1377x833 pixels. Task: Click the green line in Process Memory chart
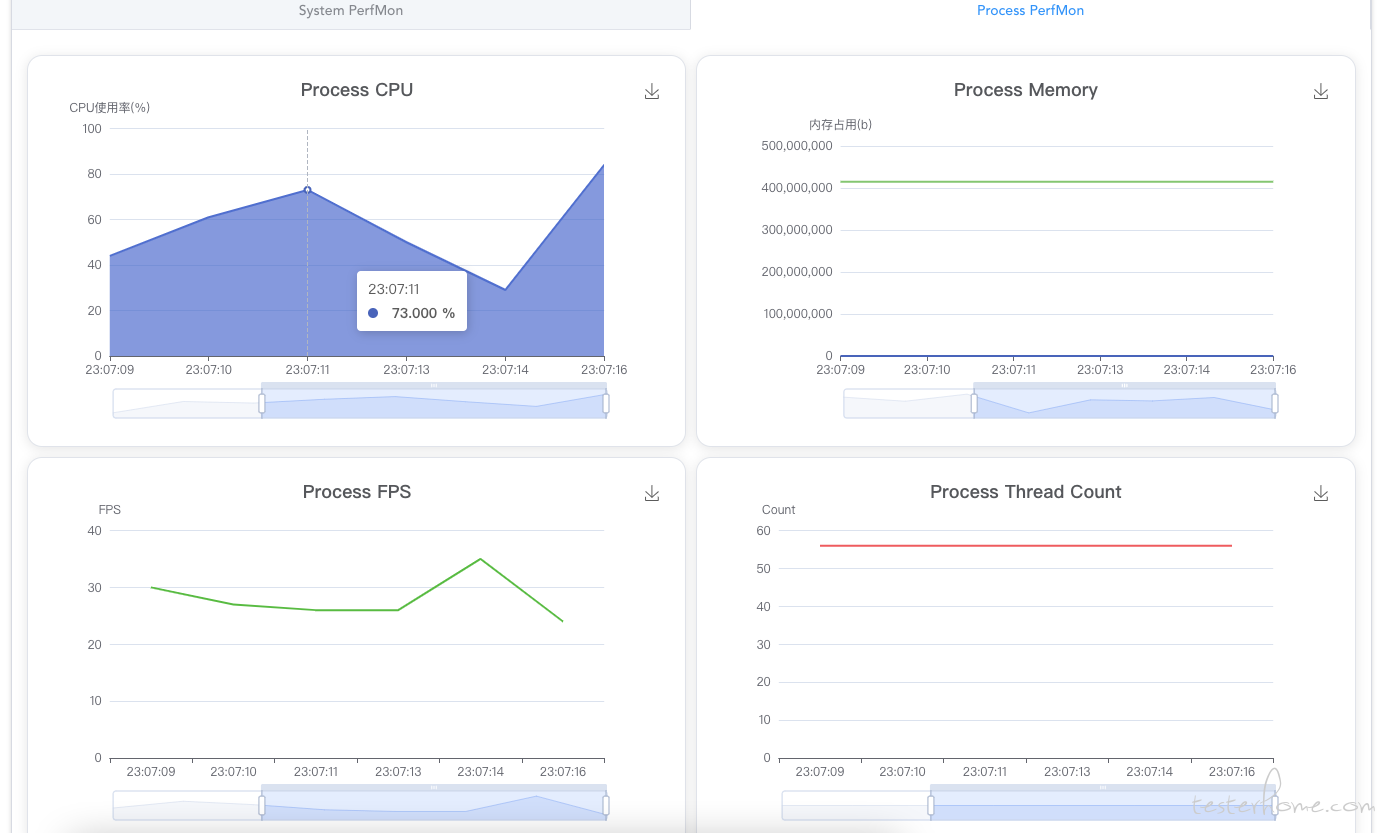(1056, 182)
